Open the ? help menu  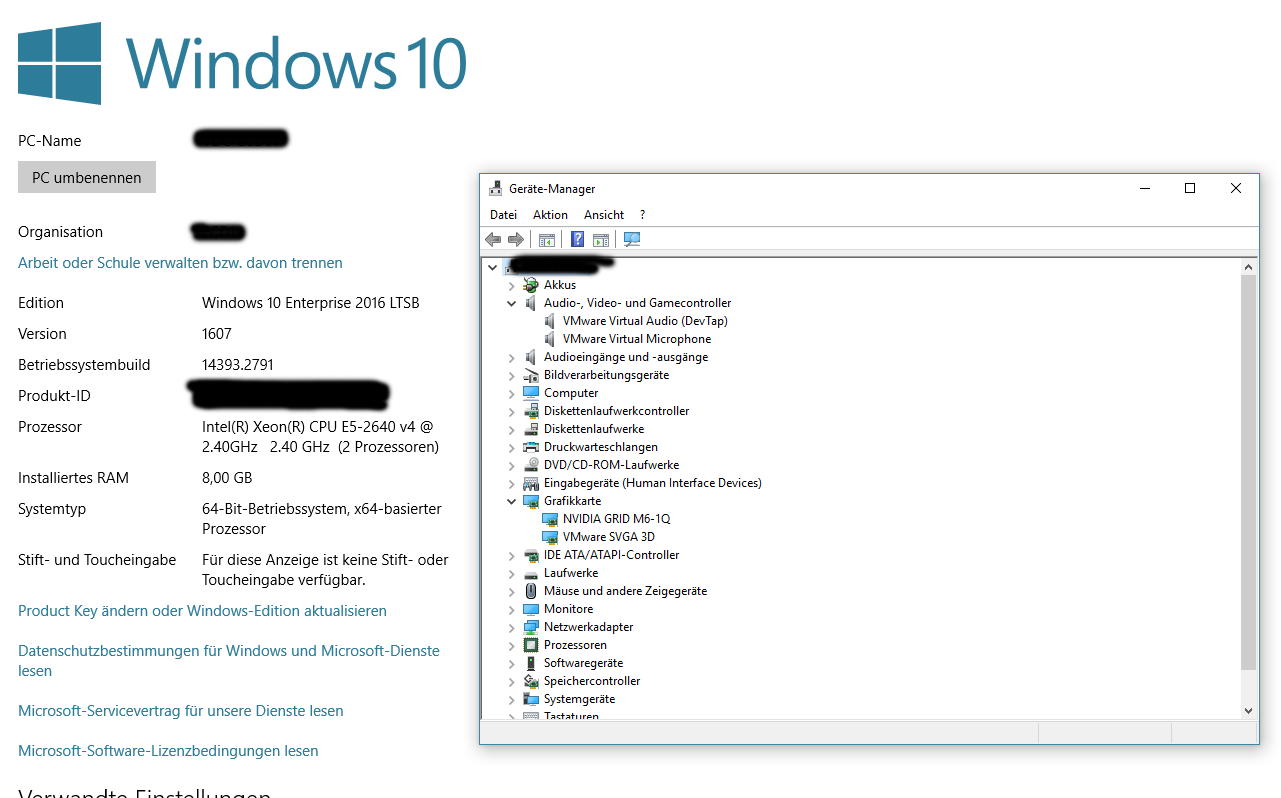coord(642,215)
